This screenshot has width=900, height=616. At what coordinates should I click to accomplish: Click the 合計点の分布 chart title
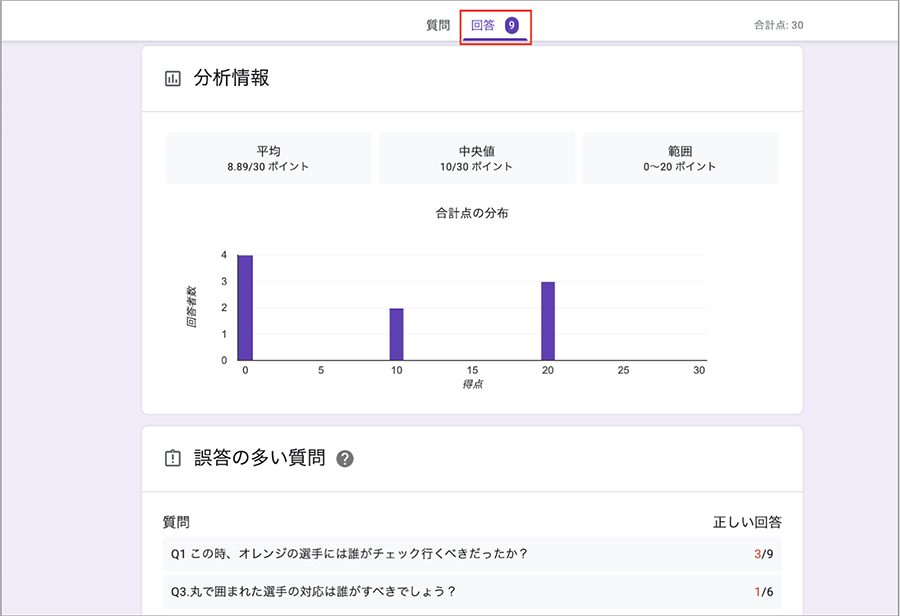coord(473,214)
